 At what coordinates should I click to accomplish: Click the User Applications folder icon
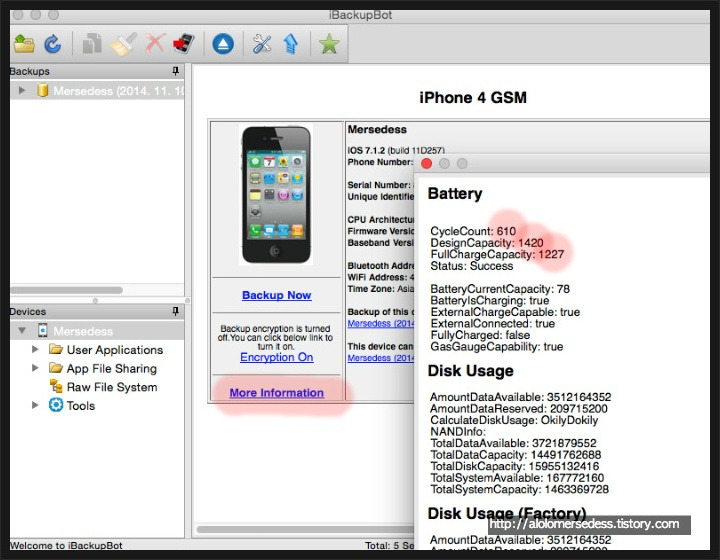tap(56, 349)
